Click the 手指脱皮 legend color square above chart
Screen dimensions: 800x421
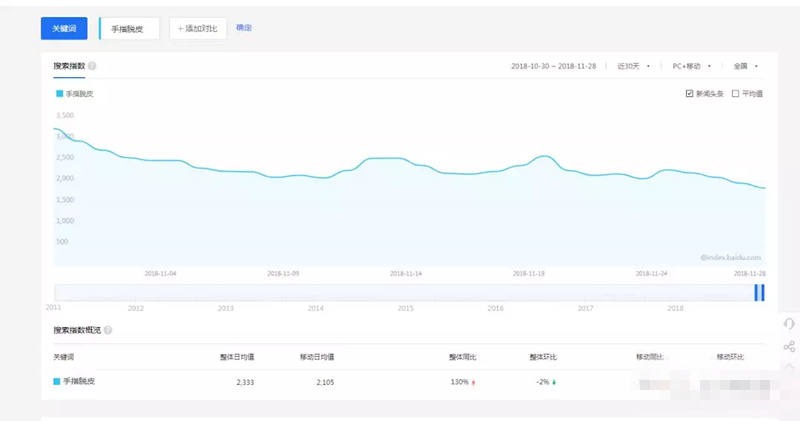[x=60, y=93]
